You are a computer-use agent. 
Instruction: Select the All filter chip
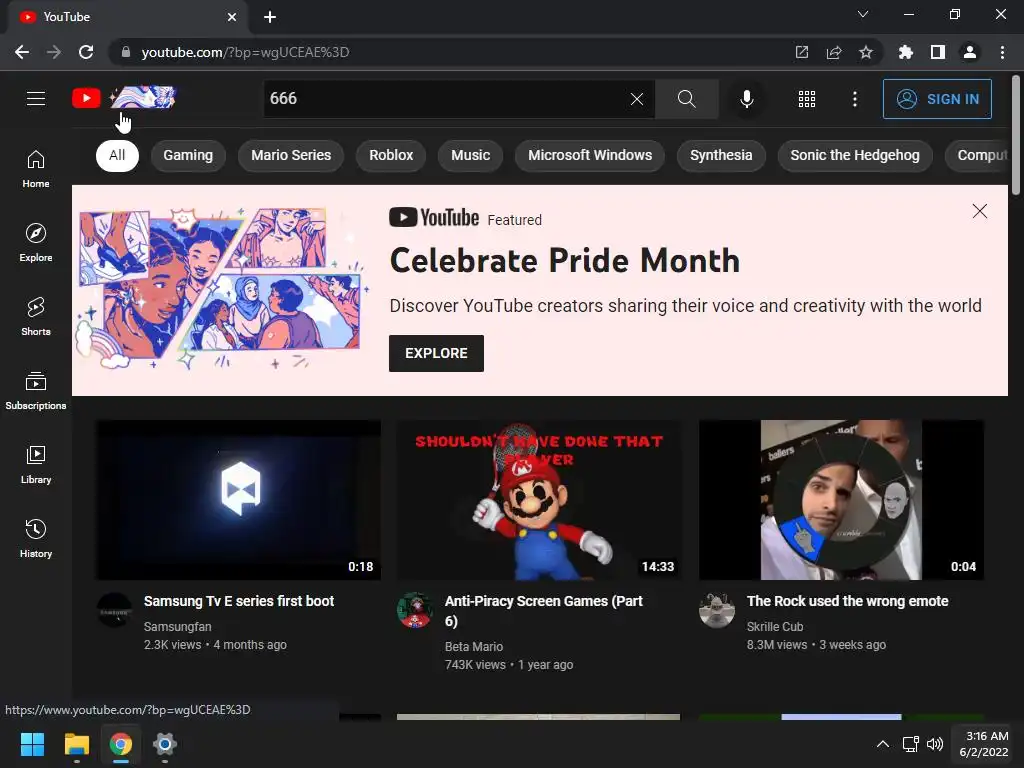coord(117,155)
